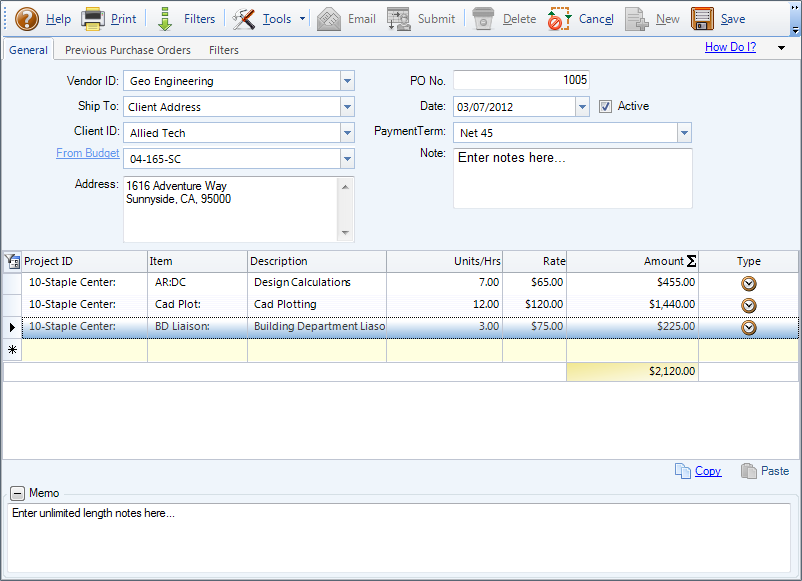Expand the PaymentTerm dropdown

(x=684, y=133)
